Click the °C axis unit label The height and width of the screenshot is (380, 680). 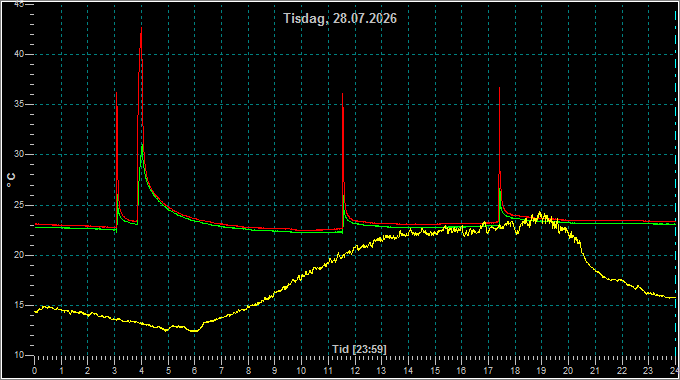click(x=11, y=180)
